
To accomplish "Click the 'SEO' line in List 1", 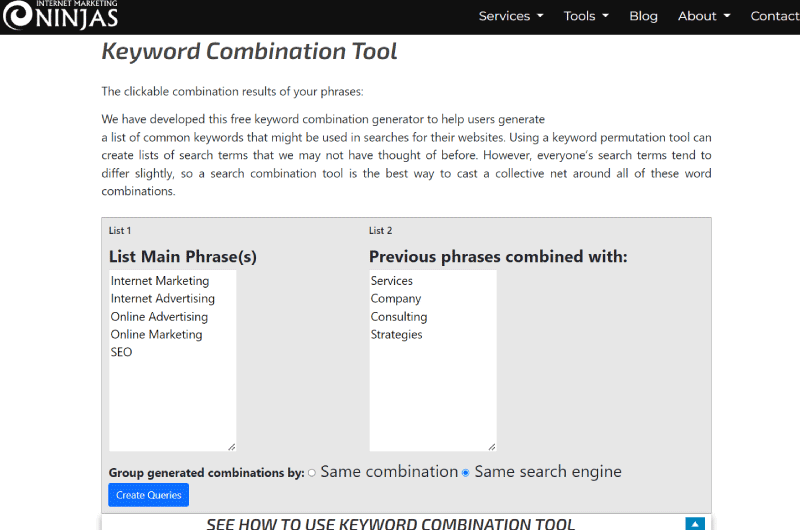I will 121,352.
